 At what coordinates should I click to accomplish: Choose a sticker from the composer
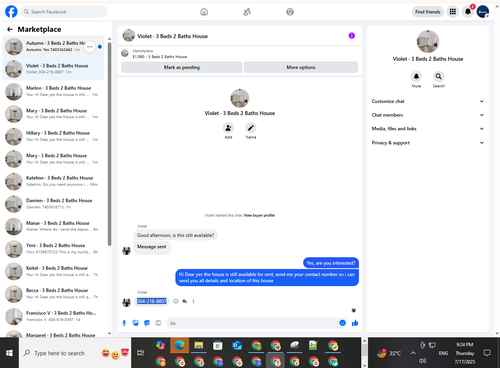(147, 323)
